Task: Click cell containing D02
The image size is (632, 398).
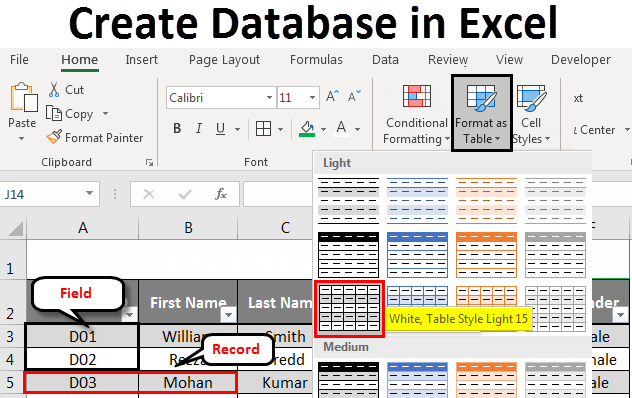Action: tap(82, 359)
